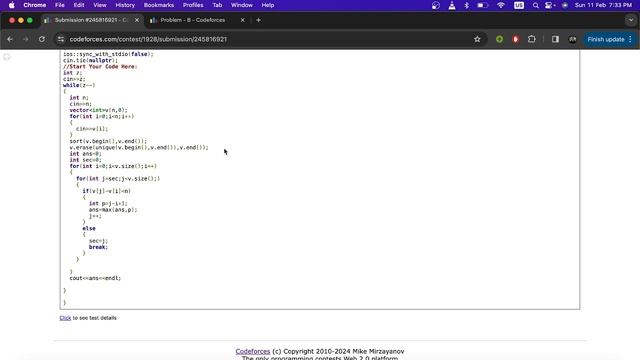
Task: Open a new tab with plus button
Action: coord(258,20)
